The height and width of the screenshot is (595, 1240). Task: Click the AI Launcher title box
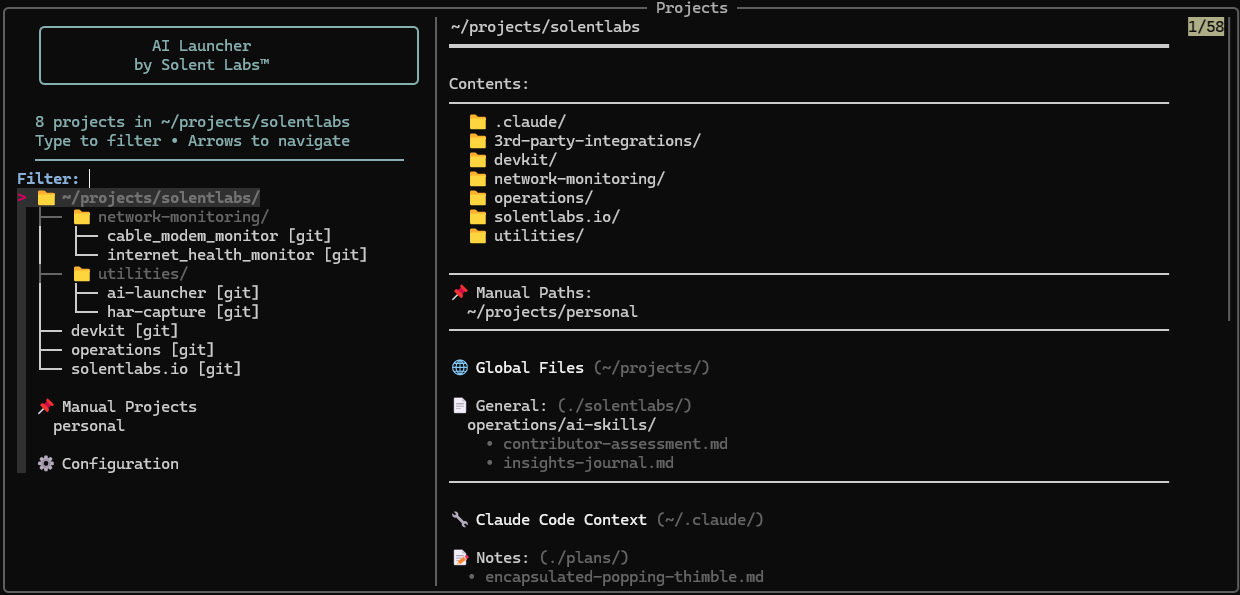228,55
